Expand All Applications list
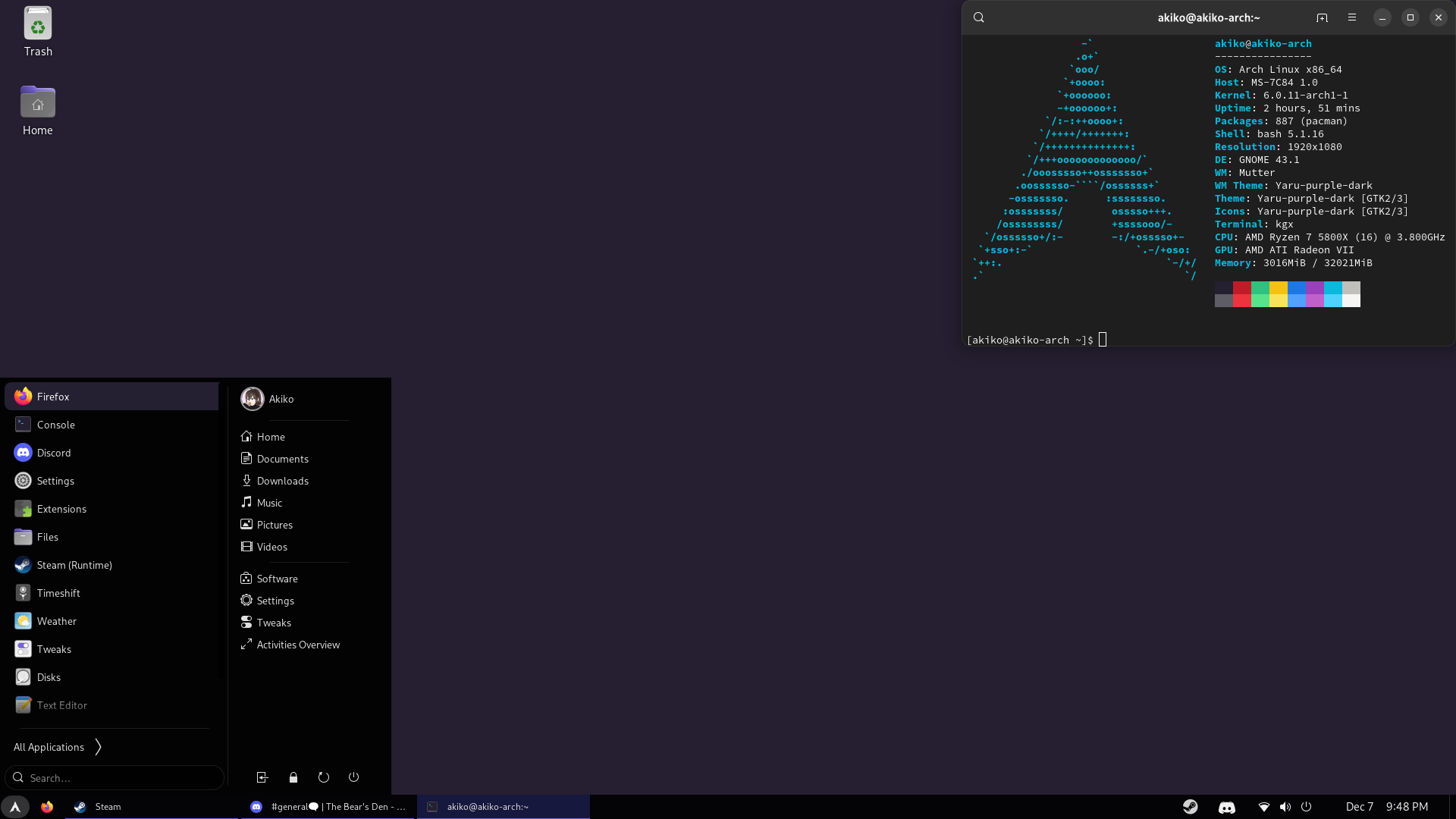The height and width of the screenshot is (819, 1456). click(58, 747)
